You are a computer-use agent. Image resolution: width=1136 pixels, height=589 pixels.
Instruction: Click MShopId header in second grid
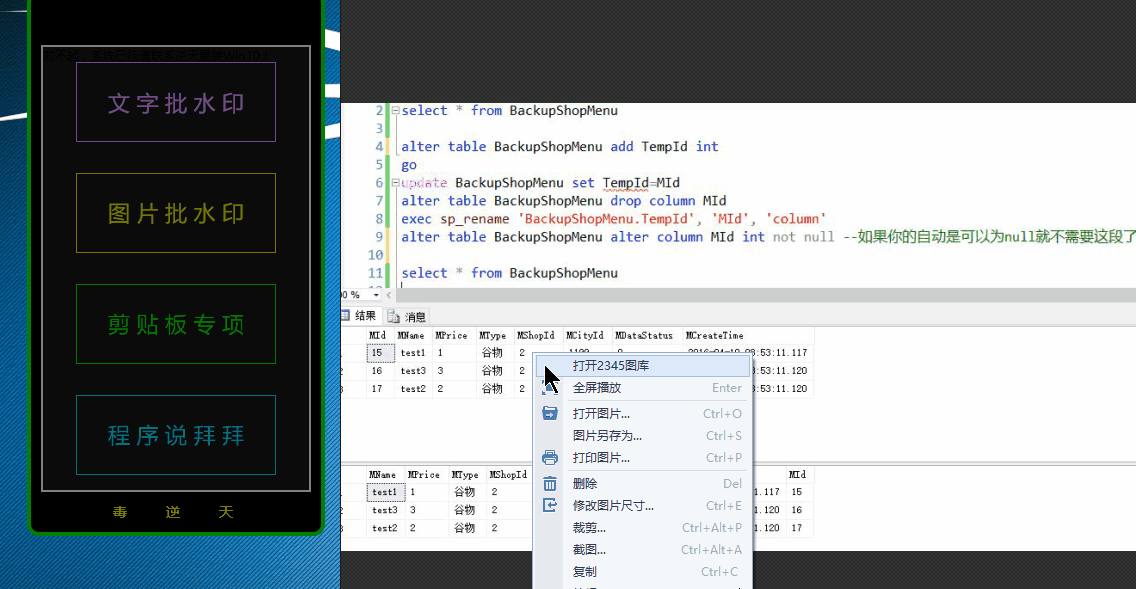[509, 475]
